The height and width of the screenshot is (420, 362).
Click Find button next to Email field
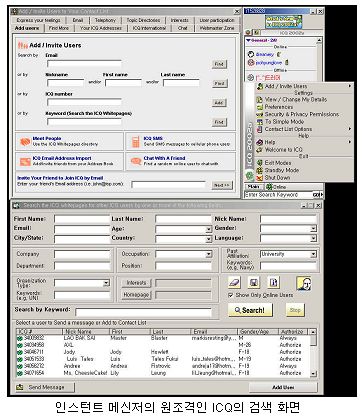coord(219,64)
